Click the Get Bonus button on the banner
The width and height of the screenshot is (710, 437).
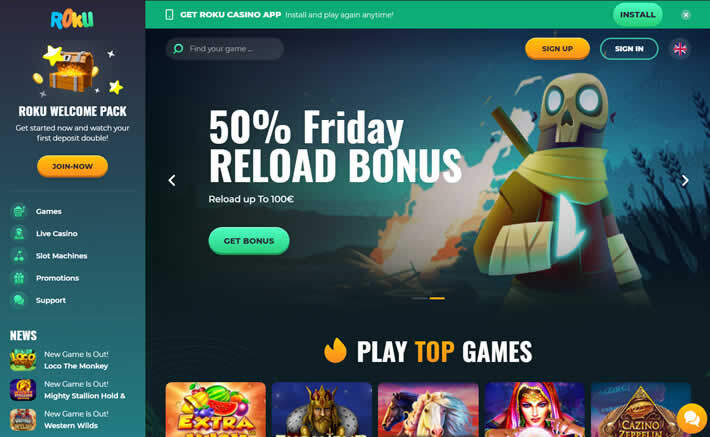(x=249, y=241)
